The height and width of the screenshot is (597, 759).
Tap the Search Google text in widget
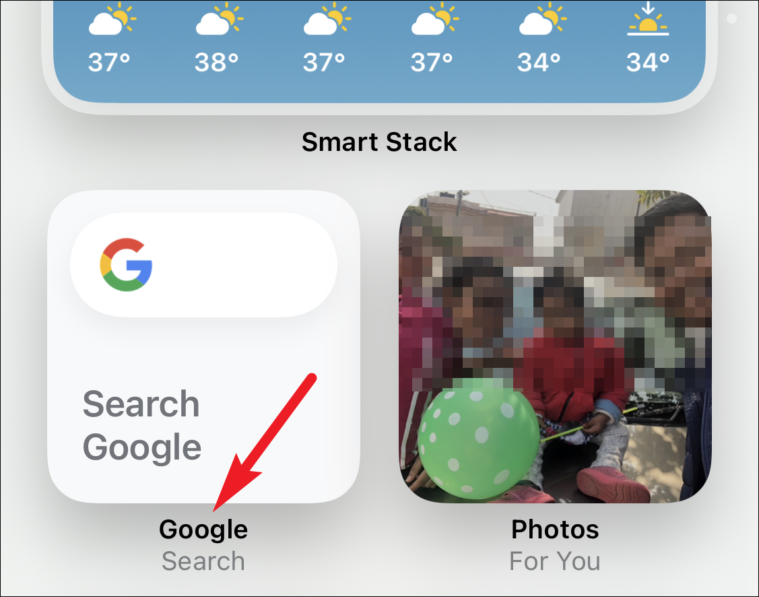point(141,426)
